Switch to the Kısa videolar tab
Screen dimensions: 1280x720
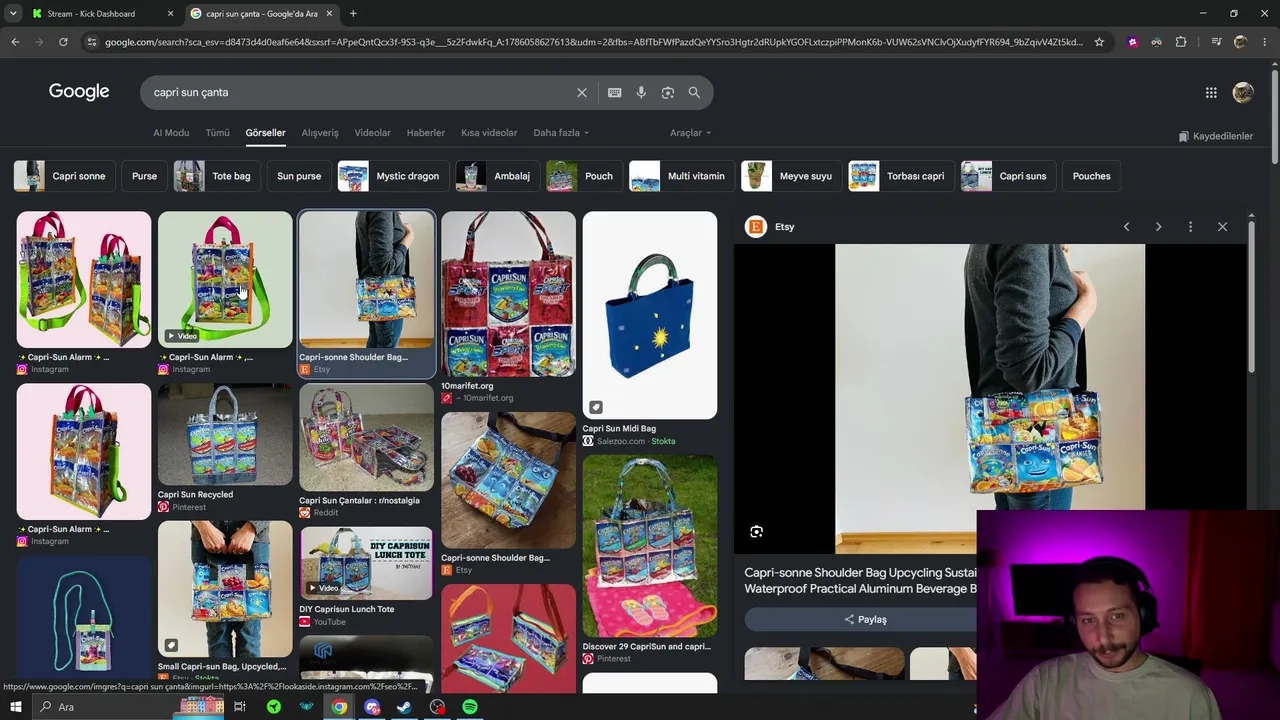click(x=489, y=133)
